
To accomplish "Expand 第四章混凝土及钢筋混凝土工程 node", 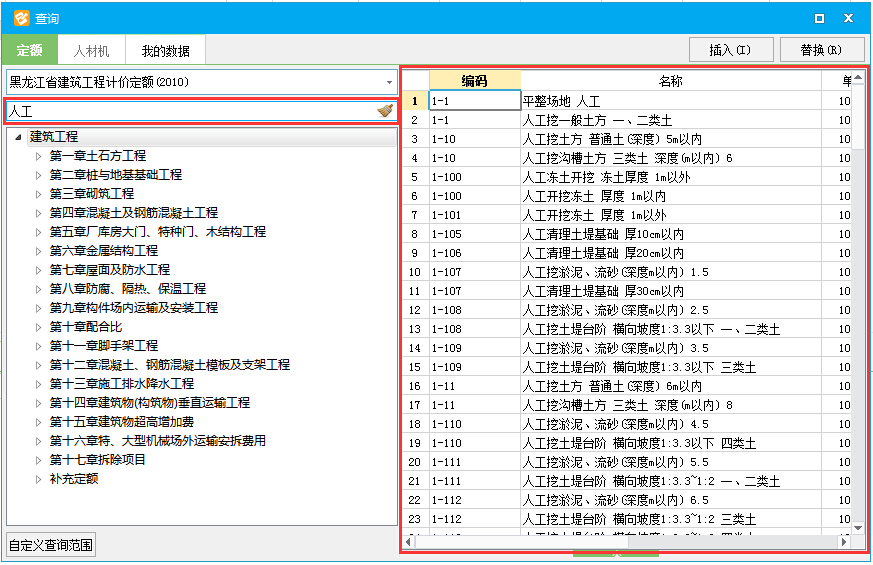I will (x=39, y=213).
